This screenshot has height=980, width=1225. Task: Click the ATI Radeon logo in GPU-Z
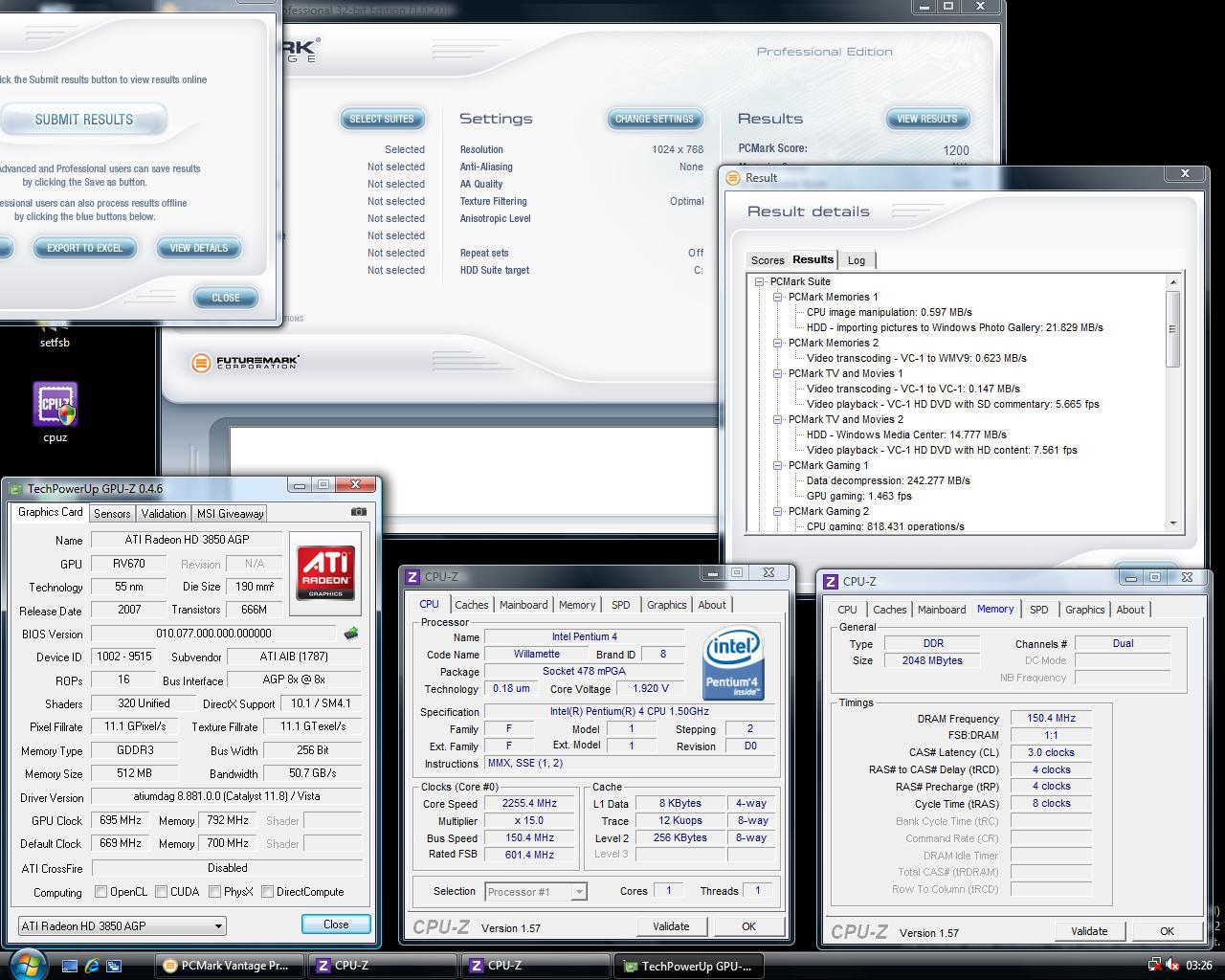point(325,572)
